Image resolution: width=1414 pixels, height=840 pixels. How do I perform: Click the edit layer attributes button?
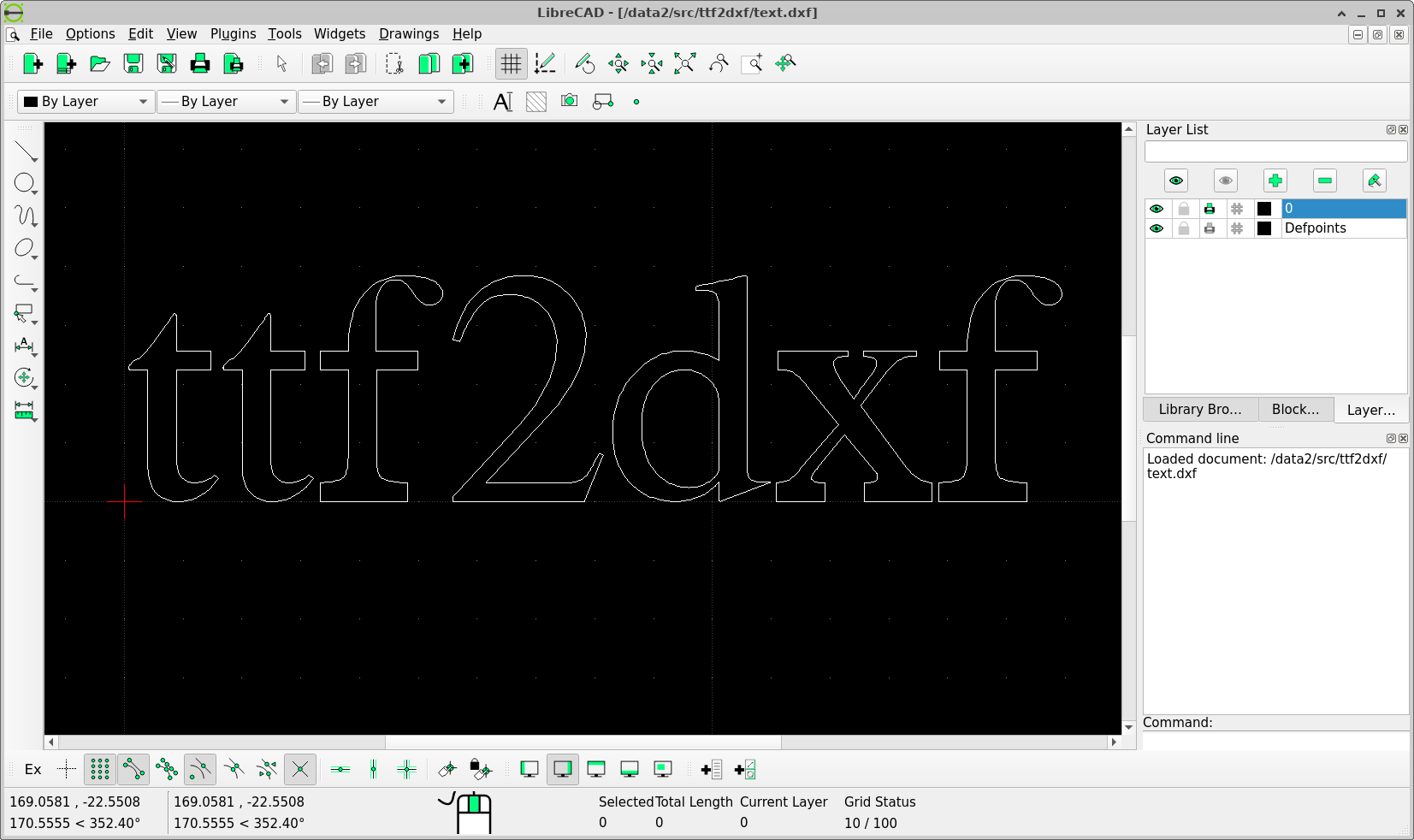[1375, 180]
